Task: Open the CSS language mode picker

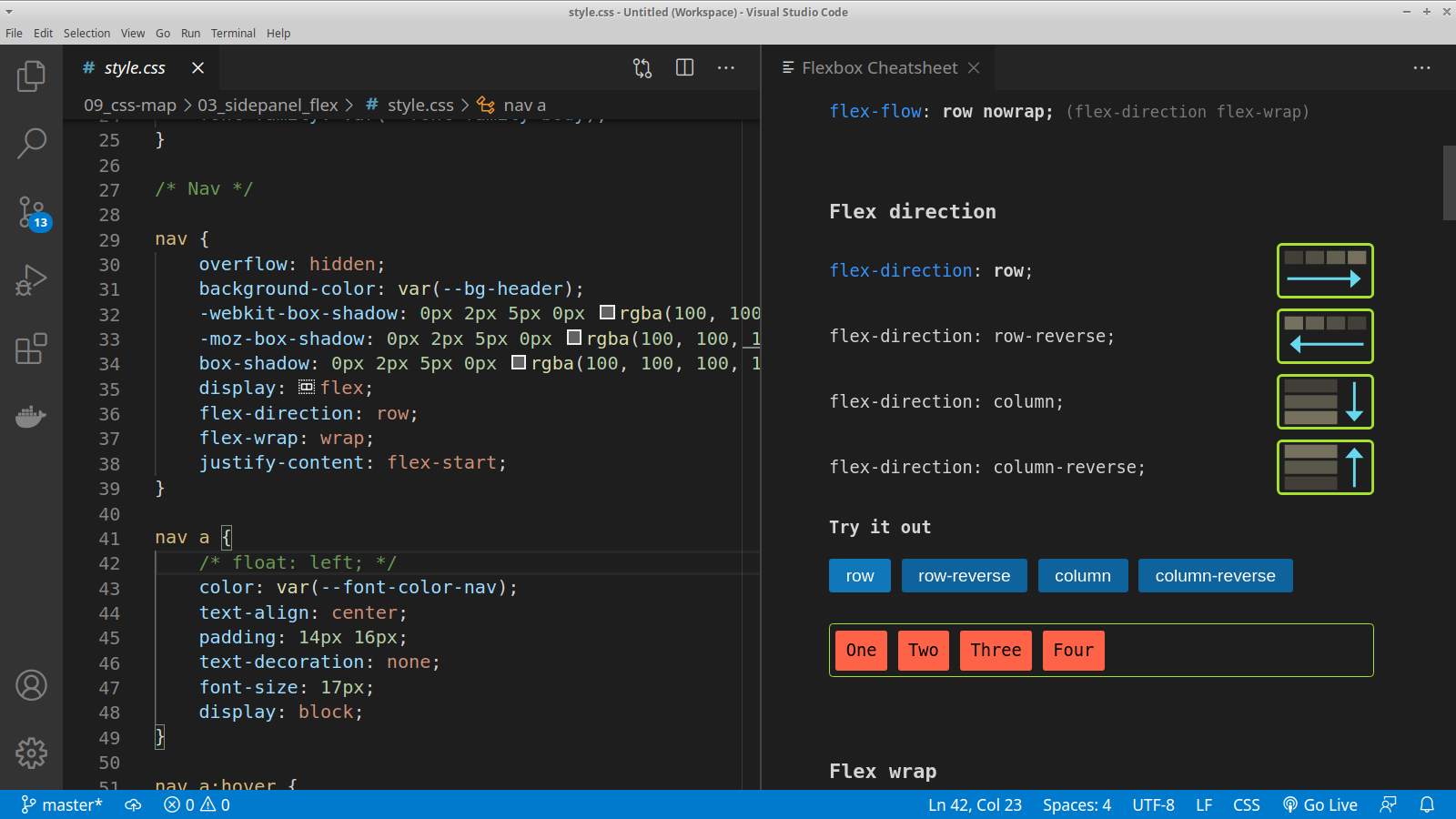Action: (1247, 804)
